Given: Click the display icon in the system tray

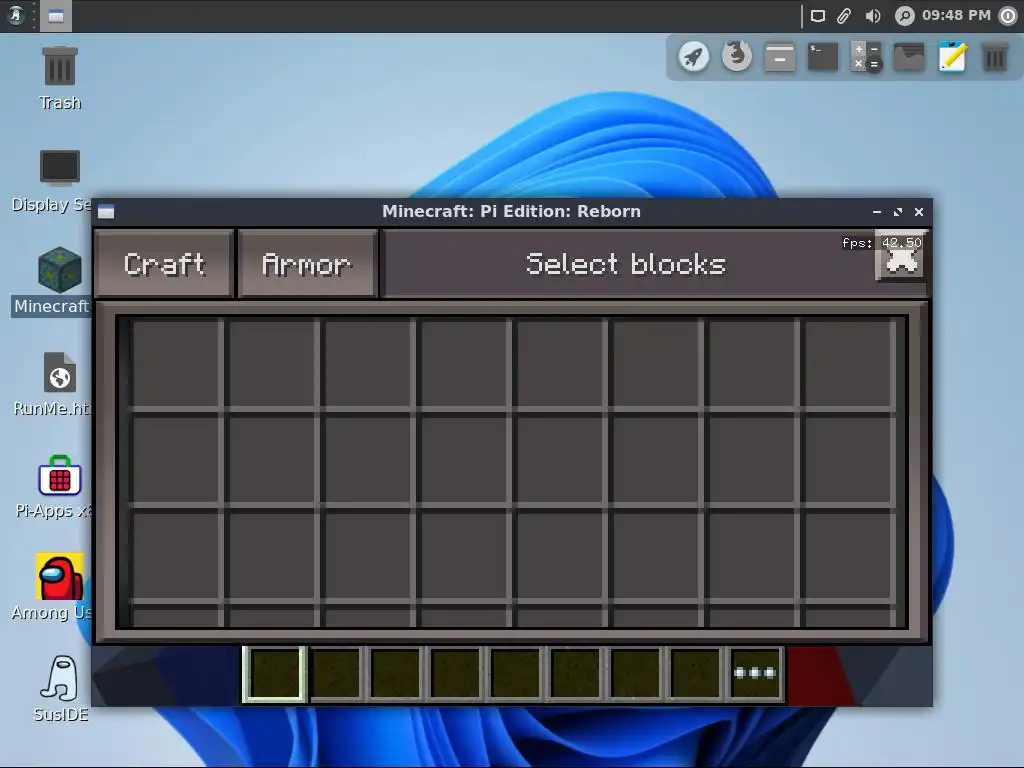Looking at the screenshot, I should tap(818, 16).
